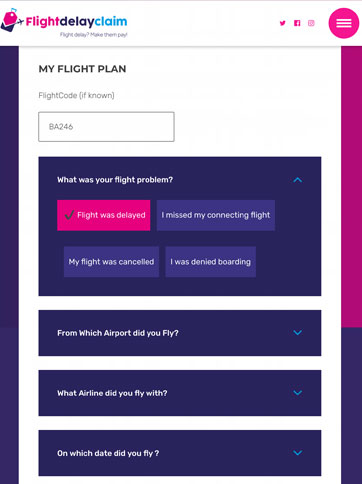Expand the flight date chevron
Image resolution: width=362 pixels, height=484 pixels.
[297, 453]
